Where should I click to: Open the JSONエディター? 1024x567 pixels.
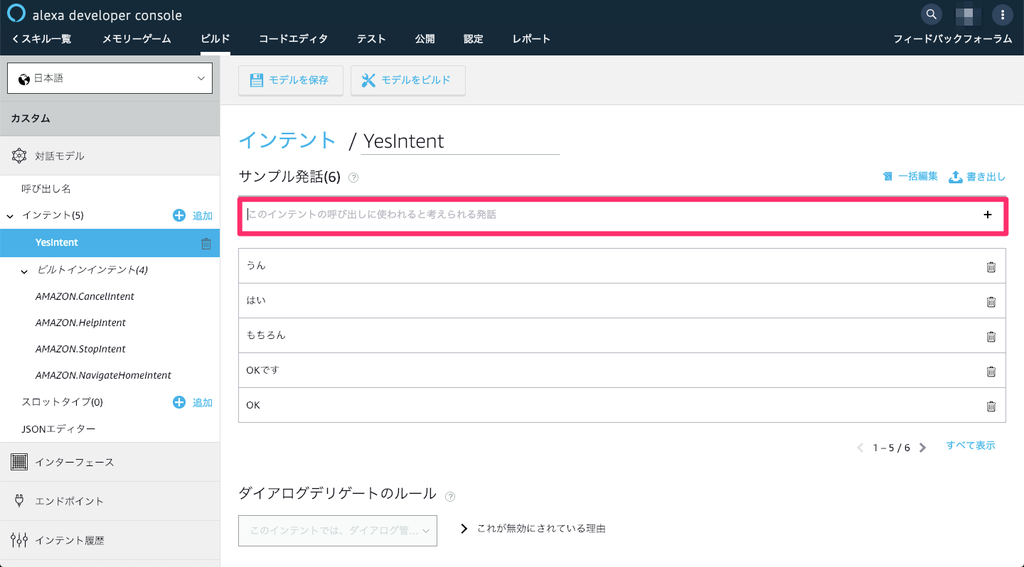[58, 429]
